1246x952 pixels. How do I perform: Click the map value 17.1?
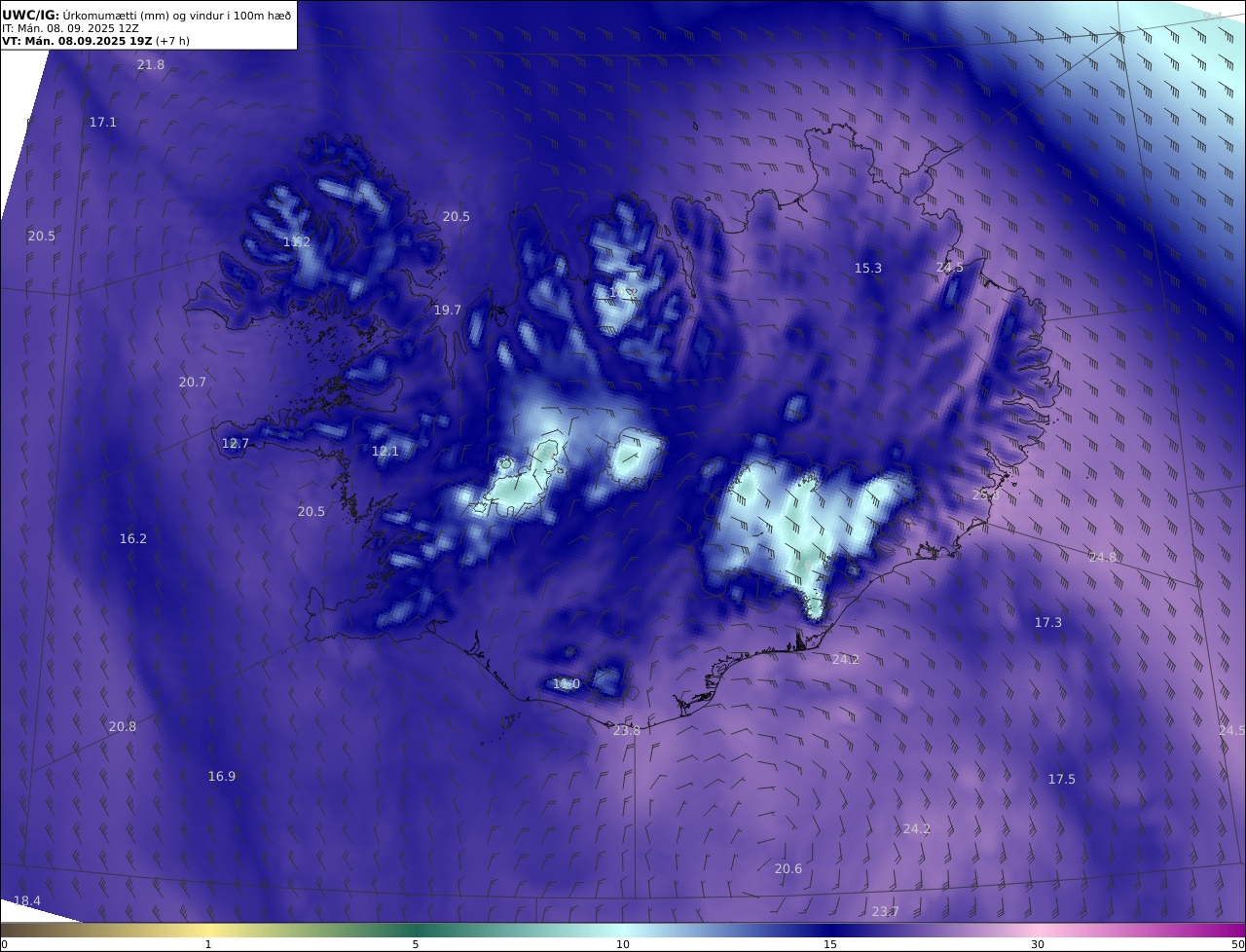[x=102, y=122]
